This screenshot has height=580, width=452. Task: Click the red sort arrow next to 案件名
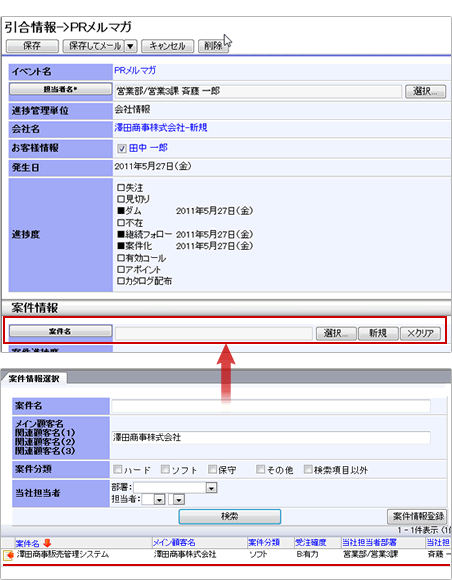point(47,543)
